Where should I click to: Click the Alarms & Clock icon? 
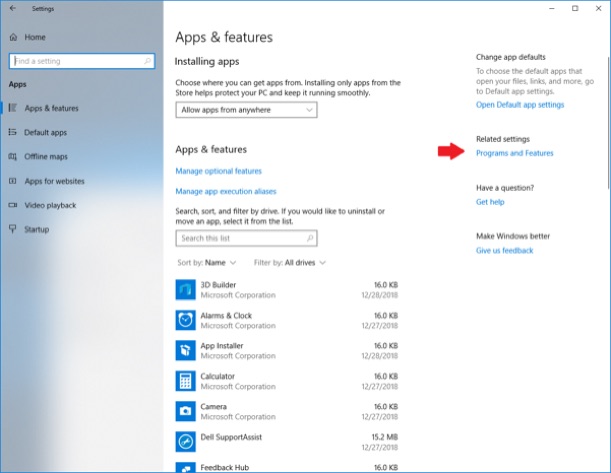185,320
